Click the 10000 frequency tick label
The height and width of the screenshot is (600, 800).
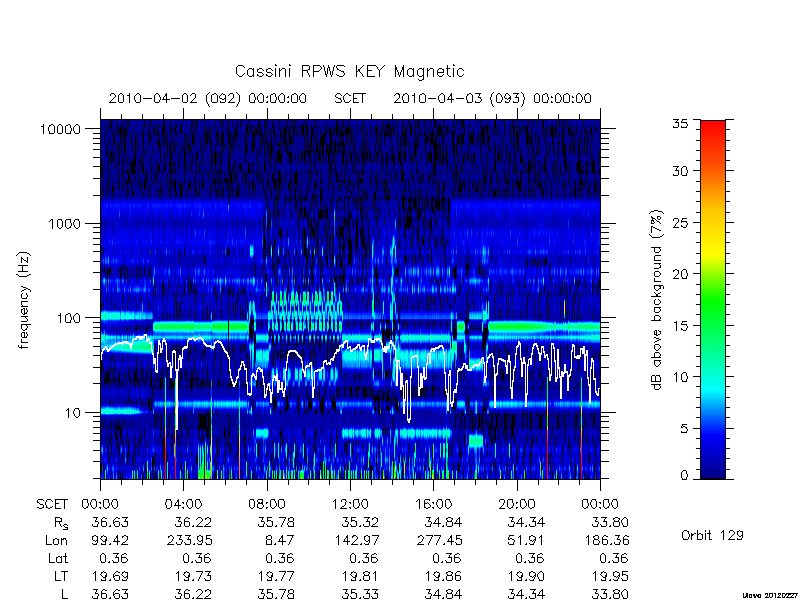click(60, 130)
